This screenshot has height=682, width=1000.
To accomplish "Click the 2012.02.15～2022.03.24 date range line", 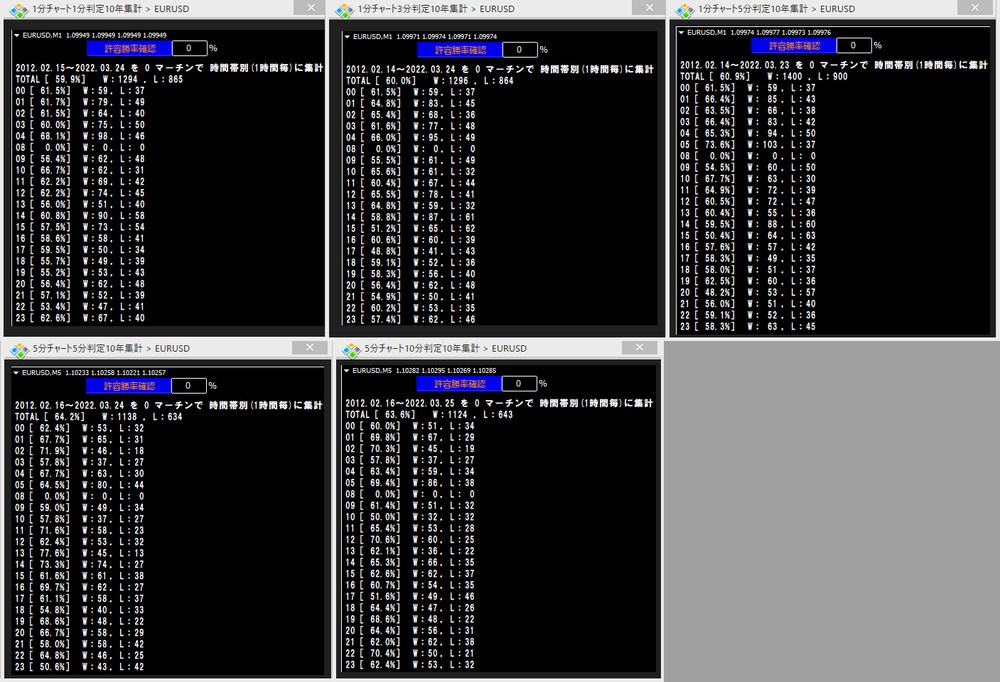I will (x=168, y=68).
